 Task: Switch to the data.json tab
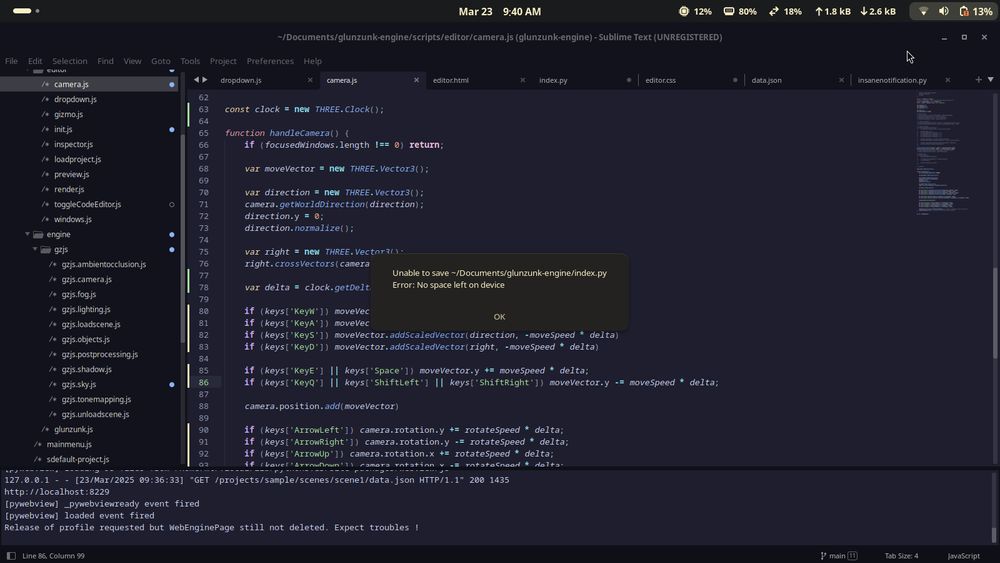[x=767, y=80]
